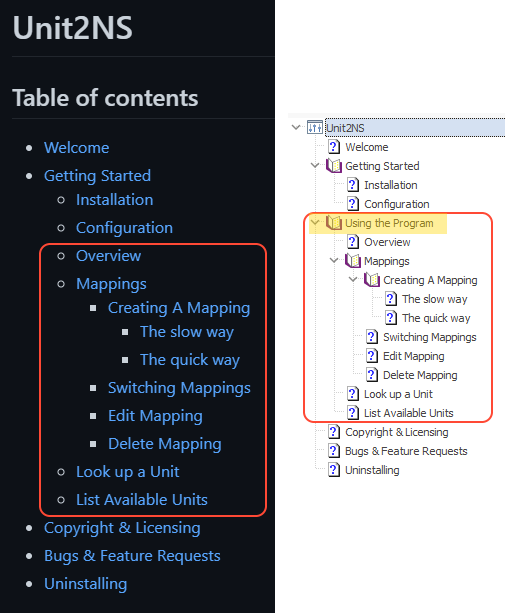Collapse the Unit2NS root tree node
Image resolution: width=505 pixels, height=613 pixels.
coord(296,127)
